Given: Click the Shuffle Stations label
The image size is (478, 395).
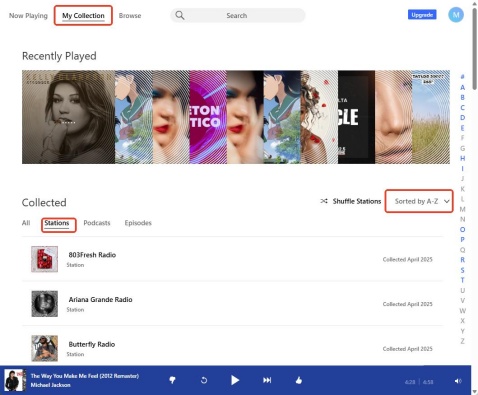Looking at the screenshot, I should [x=357, y=201].
